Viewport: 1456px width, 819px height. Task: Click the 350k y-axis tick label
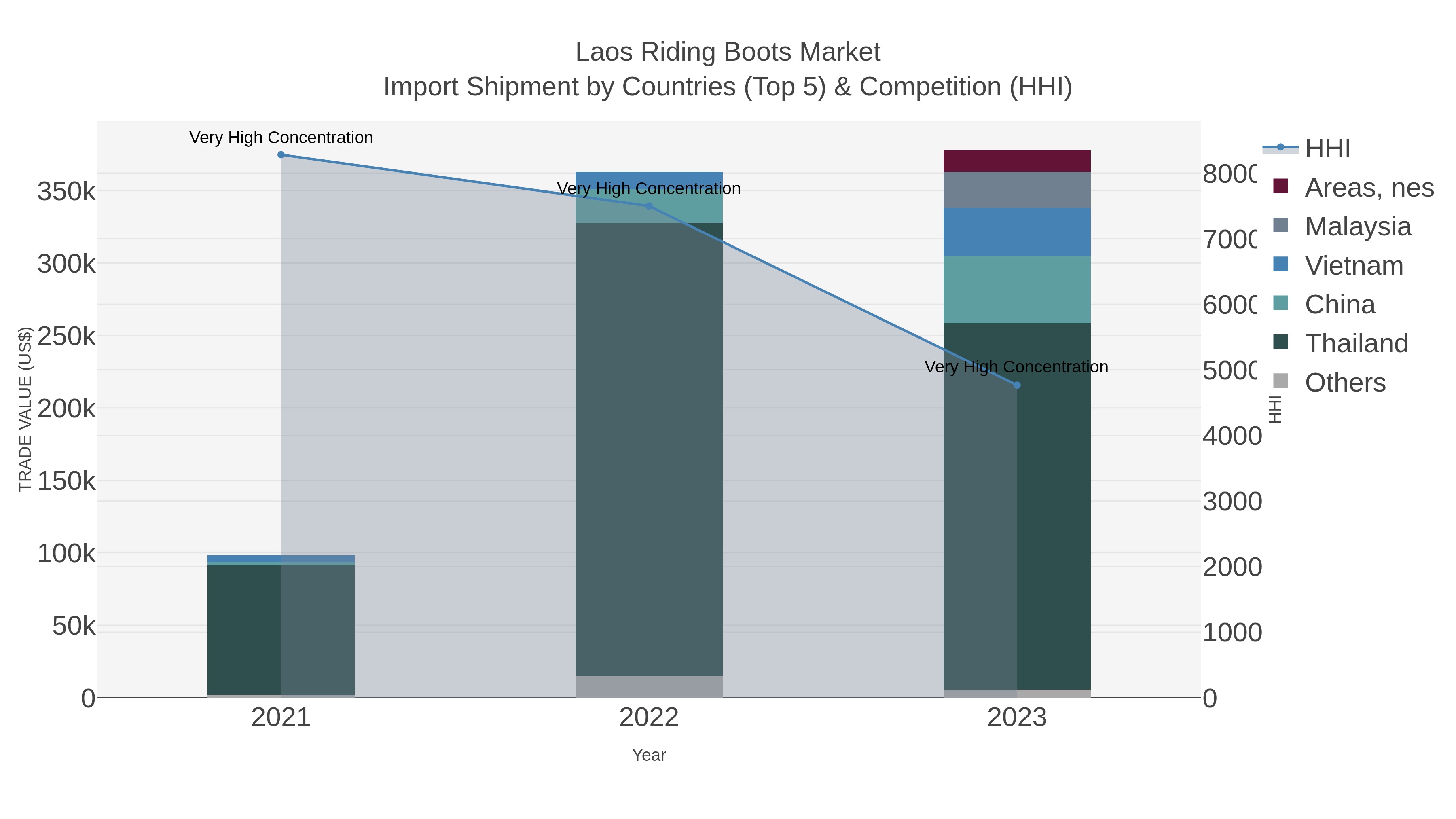(67, 192)
